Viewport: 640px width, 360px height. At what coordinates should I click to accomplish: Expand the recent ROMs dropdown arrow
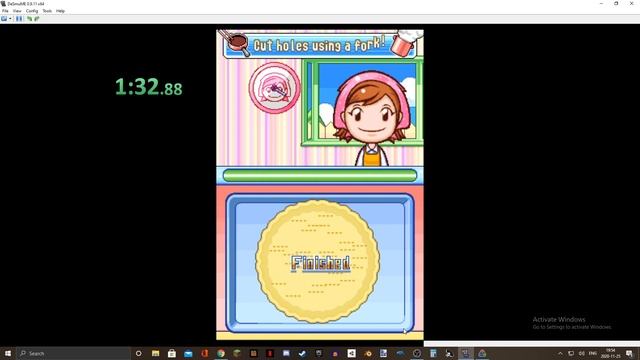pyautogui.click(x=10, y=19)
